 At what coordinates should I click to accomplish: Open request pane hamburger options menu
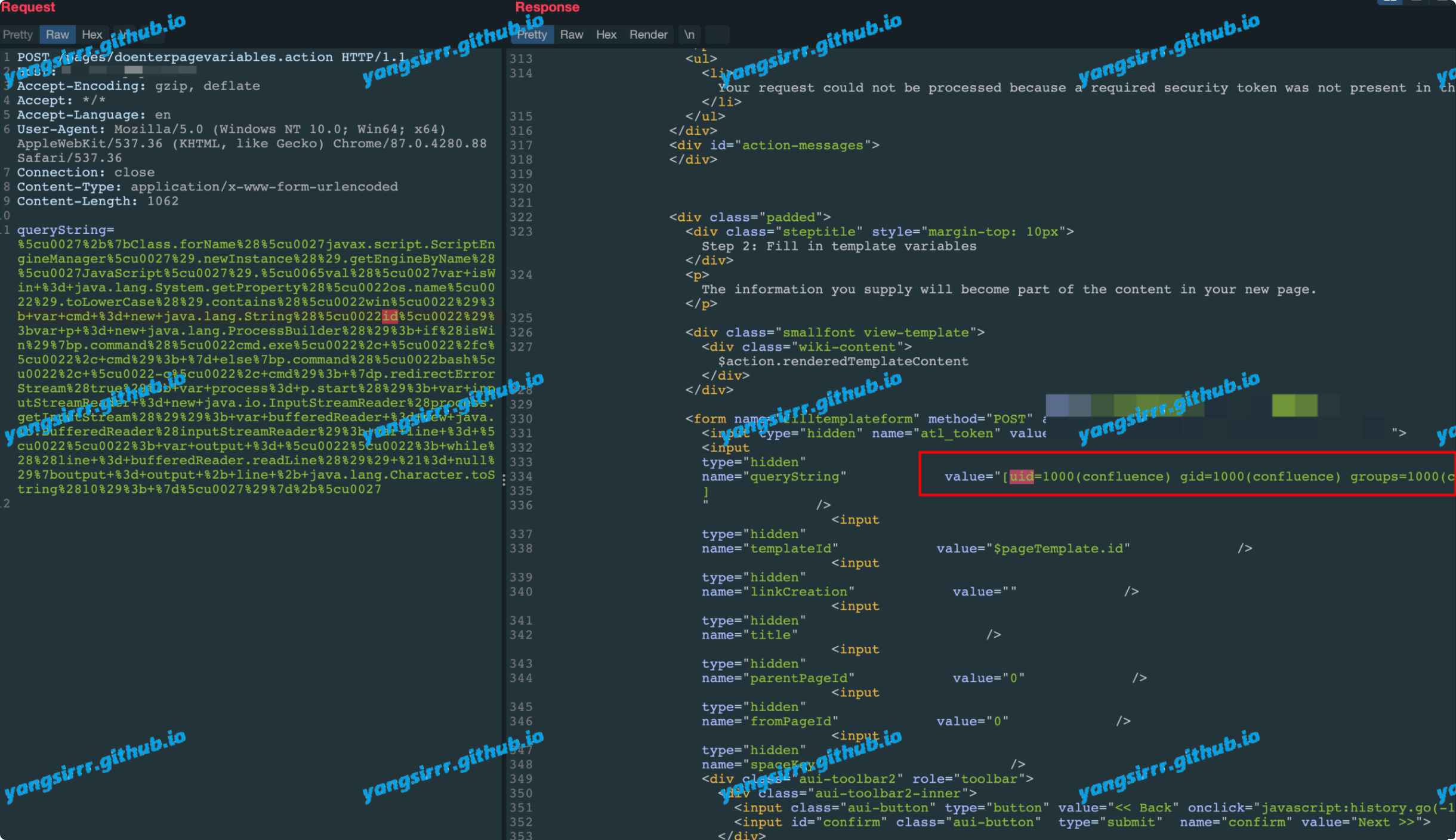tap(153, 35)
